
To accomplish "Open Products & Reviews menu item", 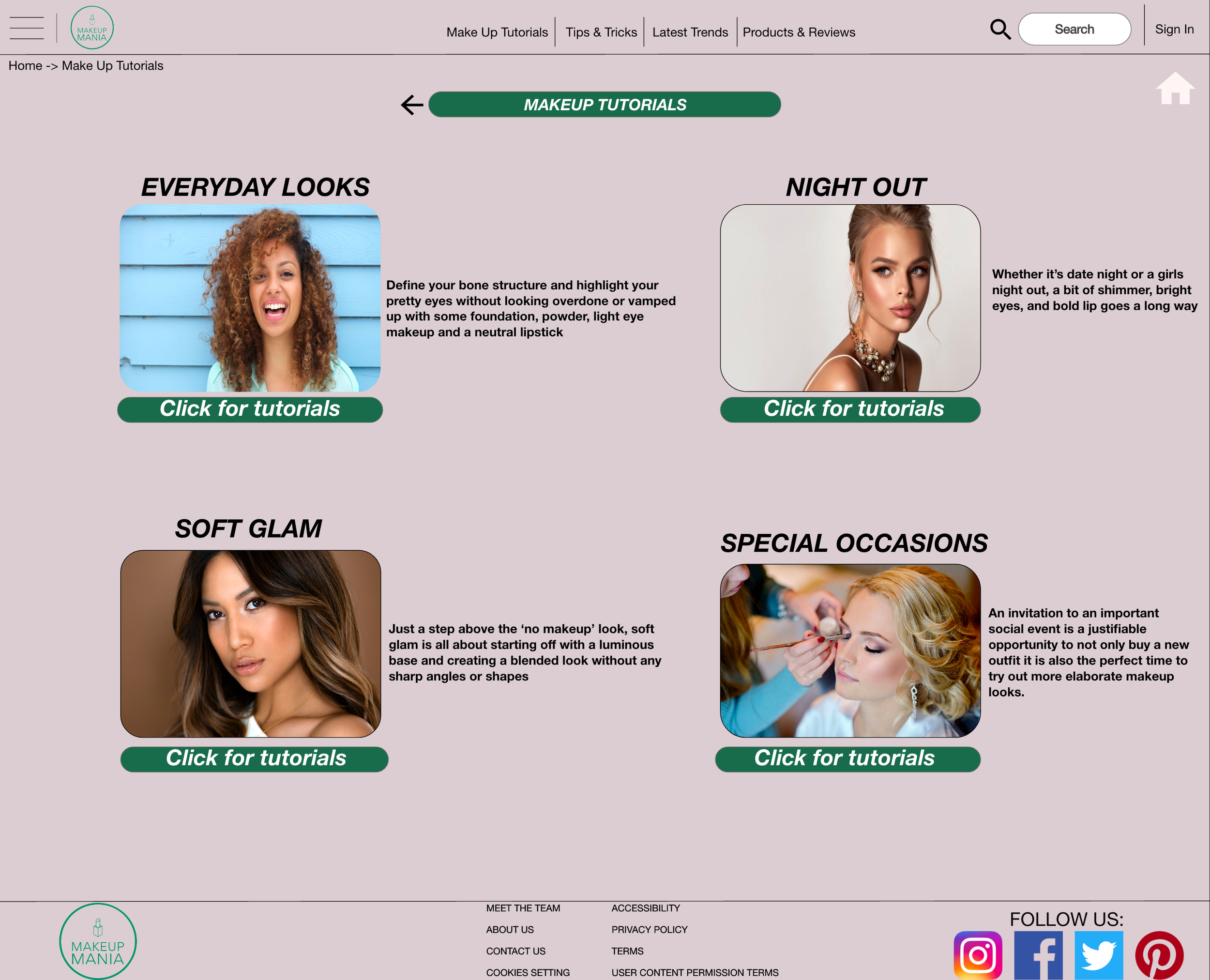I will 799,33.
